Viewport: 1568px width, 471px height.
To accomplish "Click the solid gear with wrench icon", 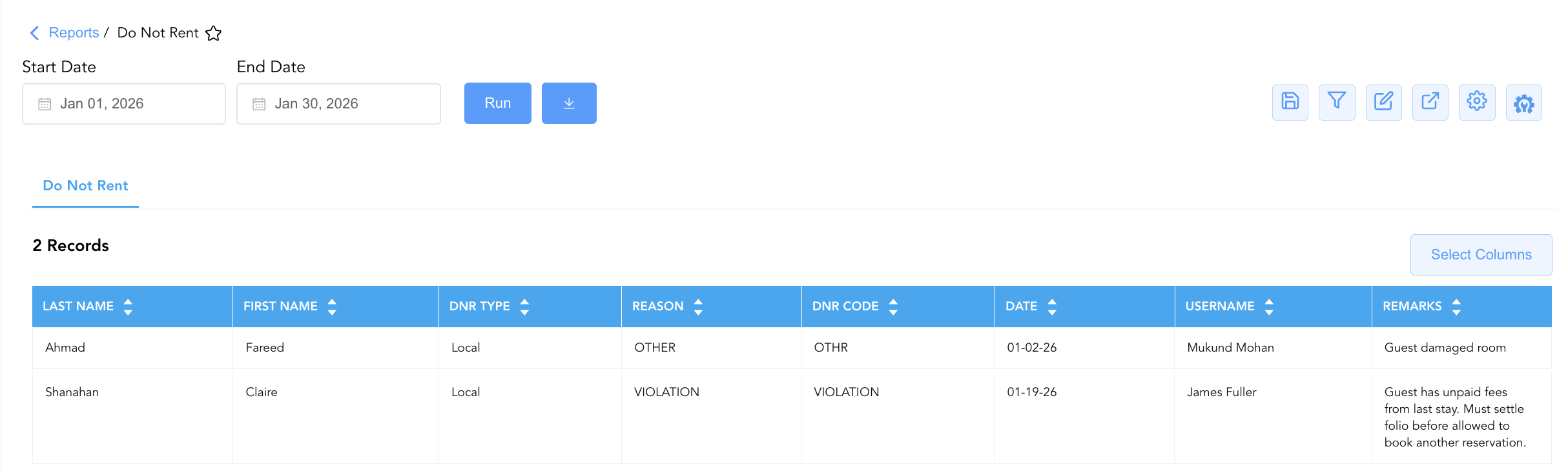I will [1524, 102].
